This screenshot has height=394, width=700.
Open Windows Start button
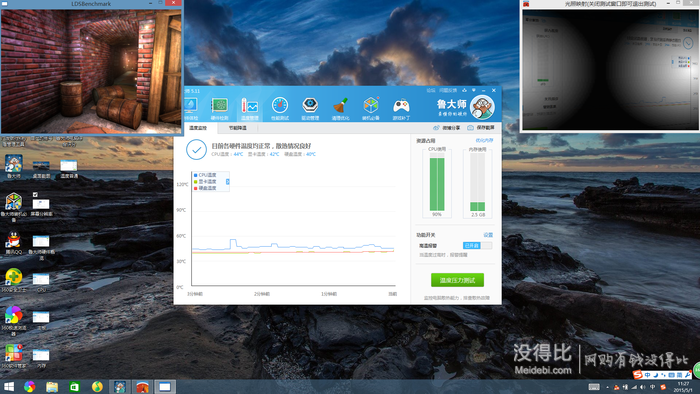pos(8,386)
